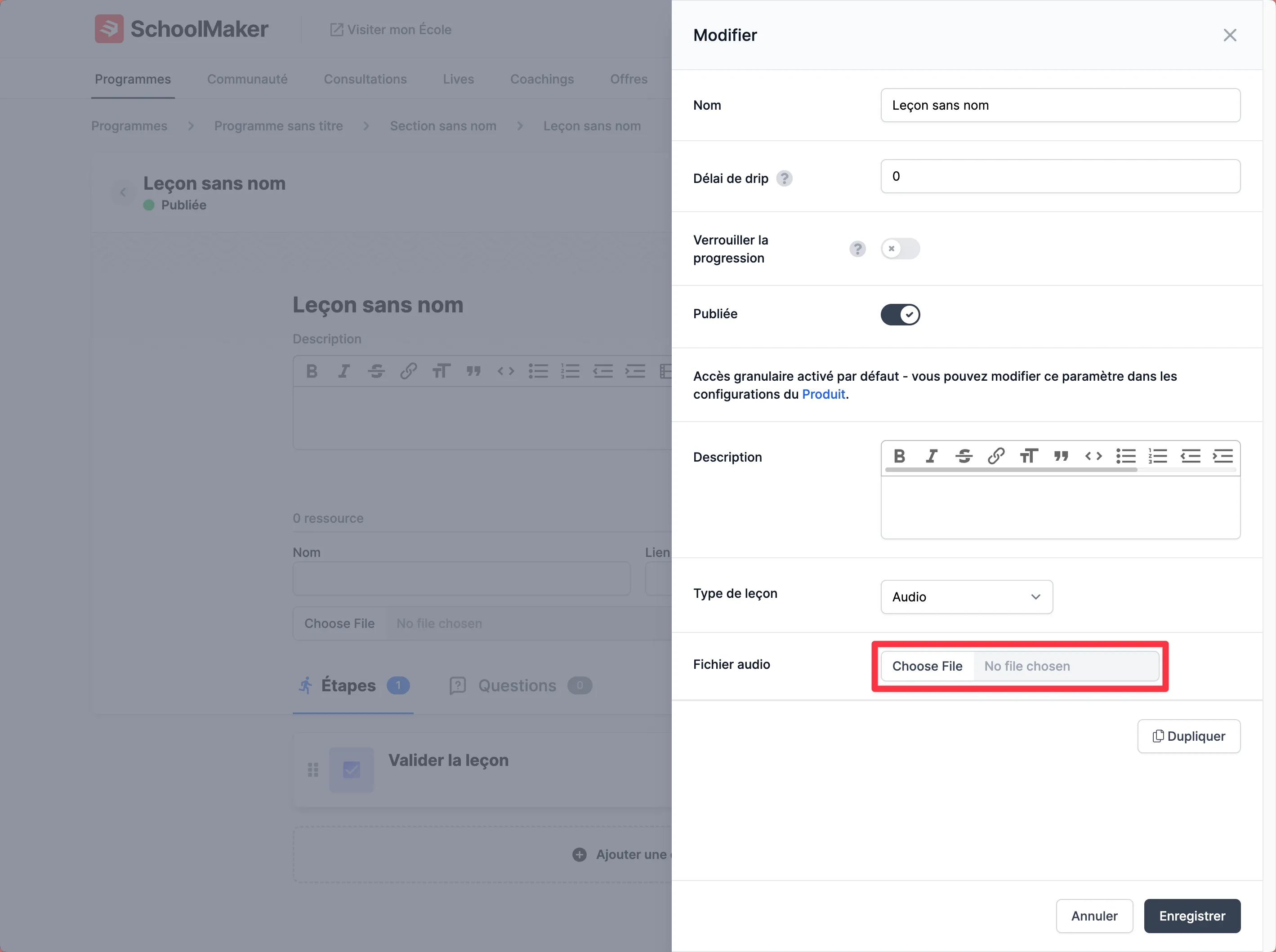Viewport: 1276px width, 952px height.
Task: Open the Consultations tab
Action: coord(366,79)
